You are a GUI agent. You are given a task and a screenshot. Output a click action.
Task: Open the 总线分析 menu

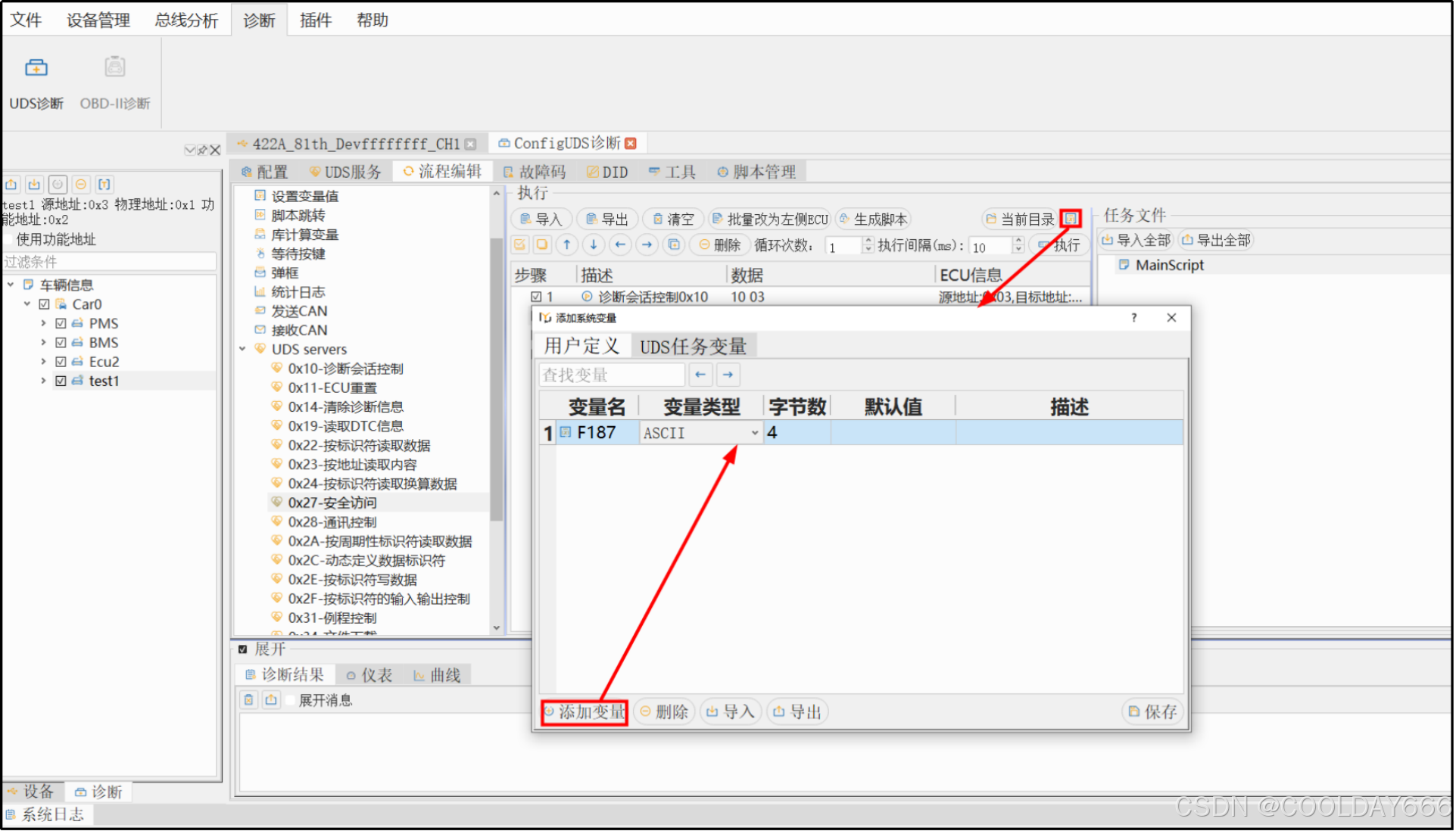(186, 20)
